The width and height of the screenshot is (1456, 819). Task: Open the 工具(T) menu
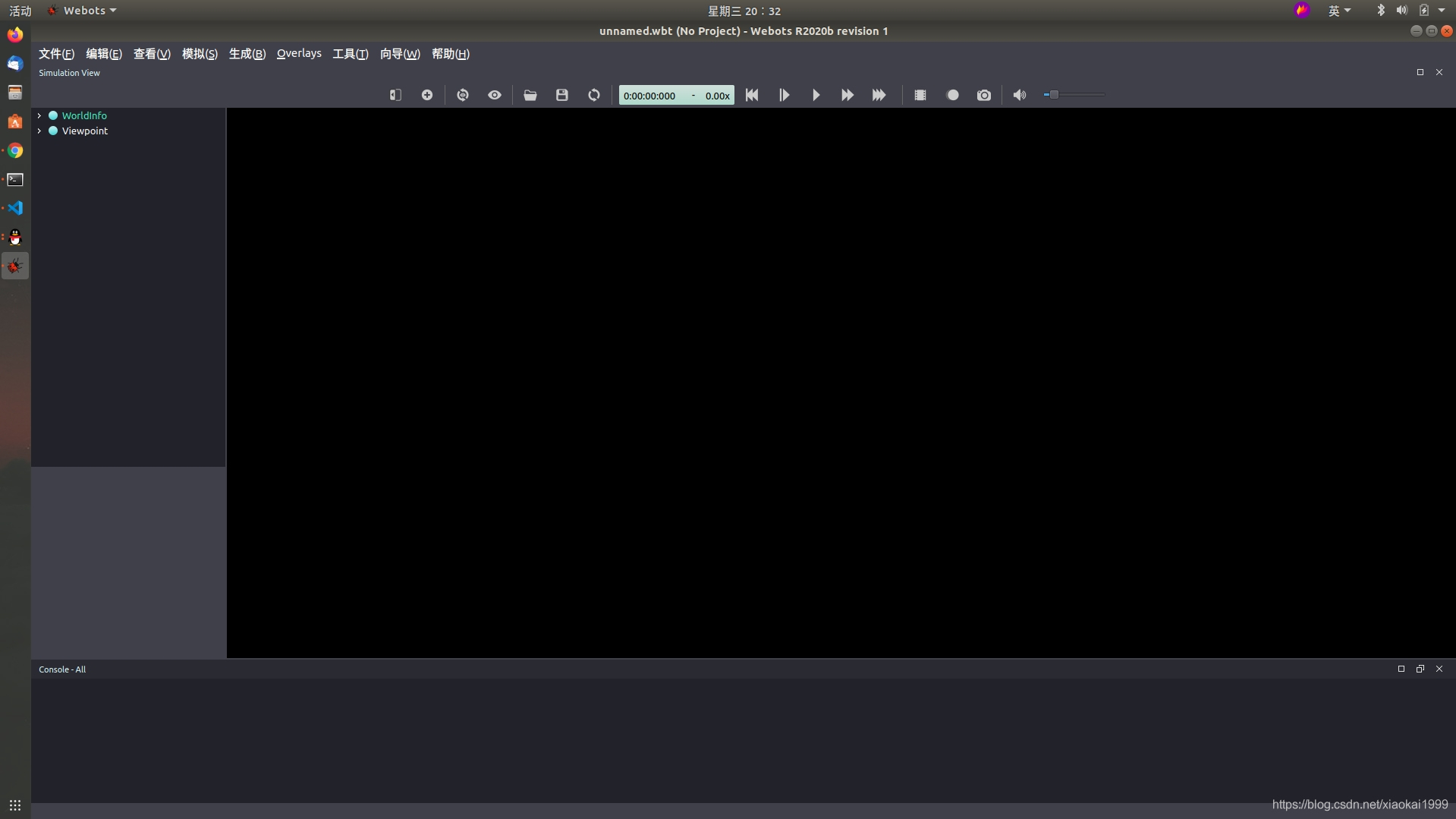351,54
